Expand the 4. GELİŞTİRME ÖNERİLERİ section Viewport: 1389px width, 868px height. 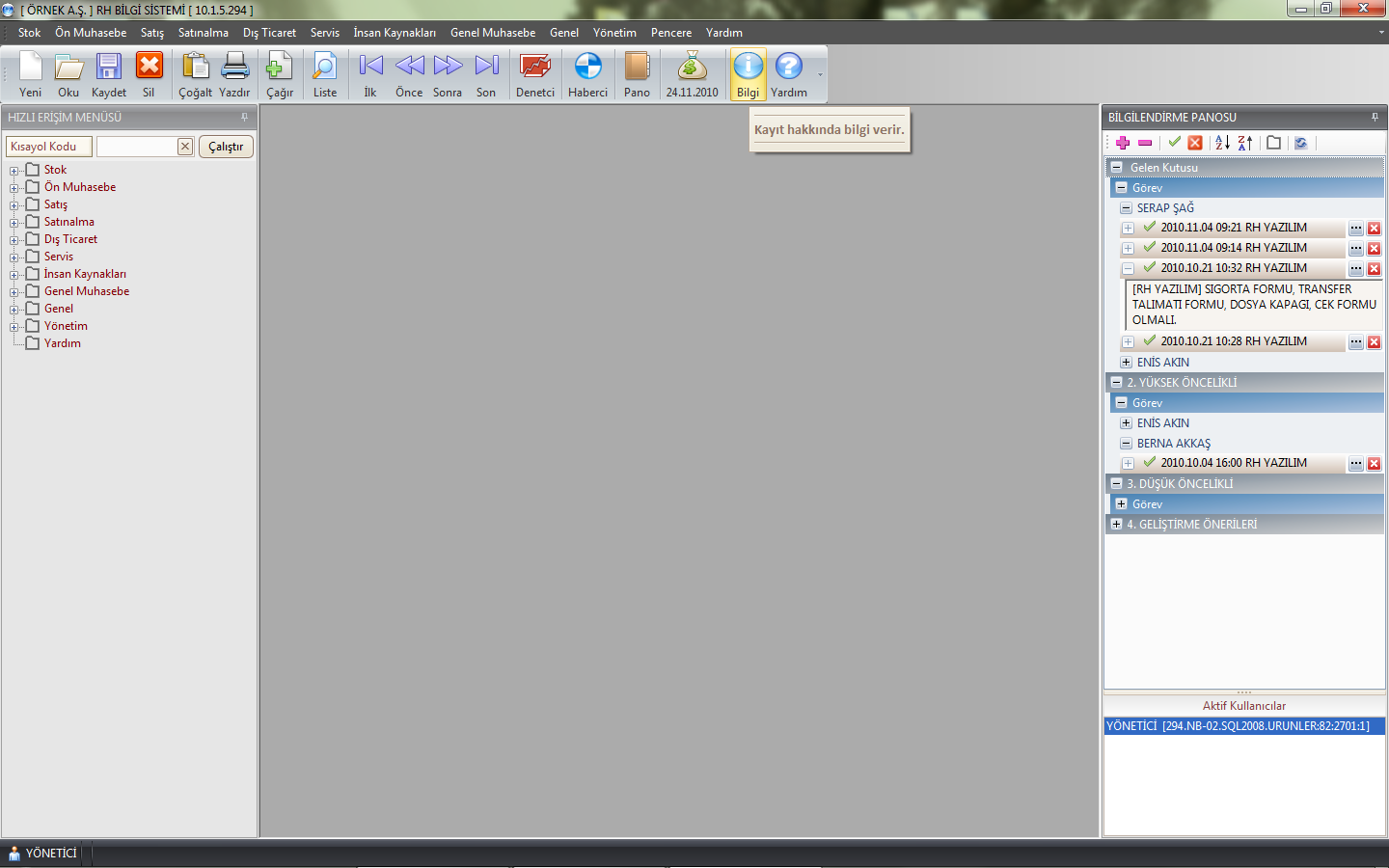click(1116, 525)
